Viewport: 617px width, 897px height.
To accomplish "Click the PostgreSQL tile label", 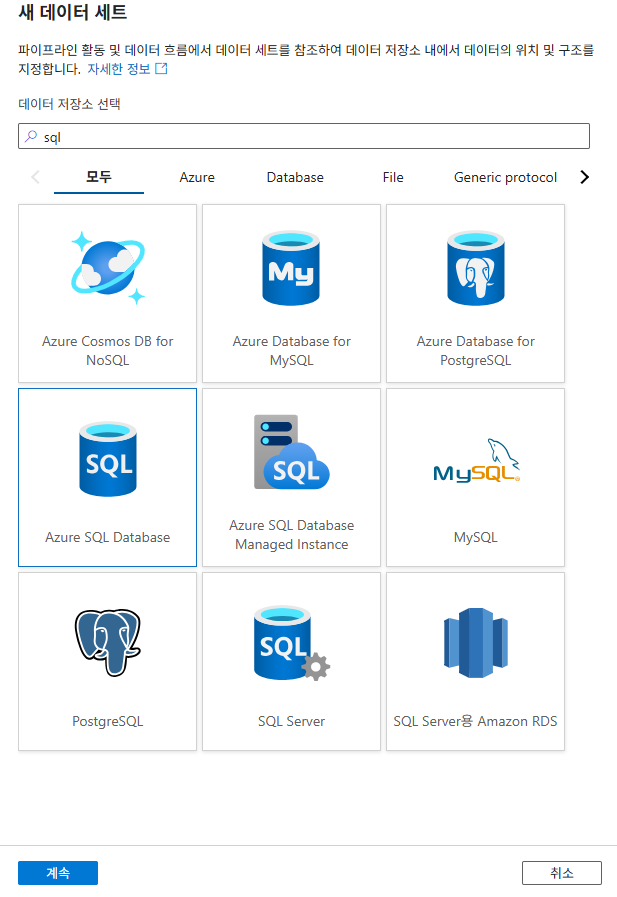I will pos(108,721).
